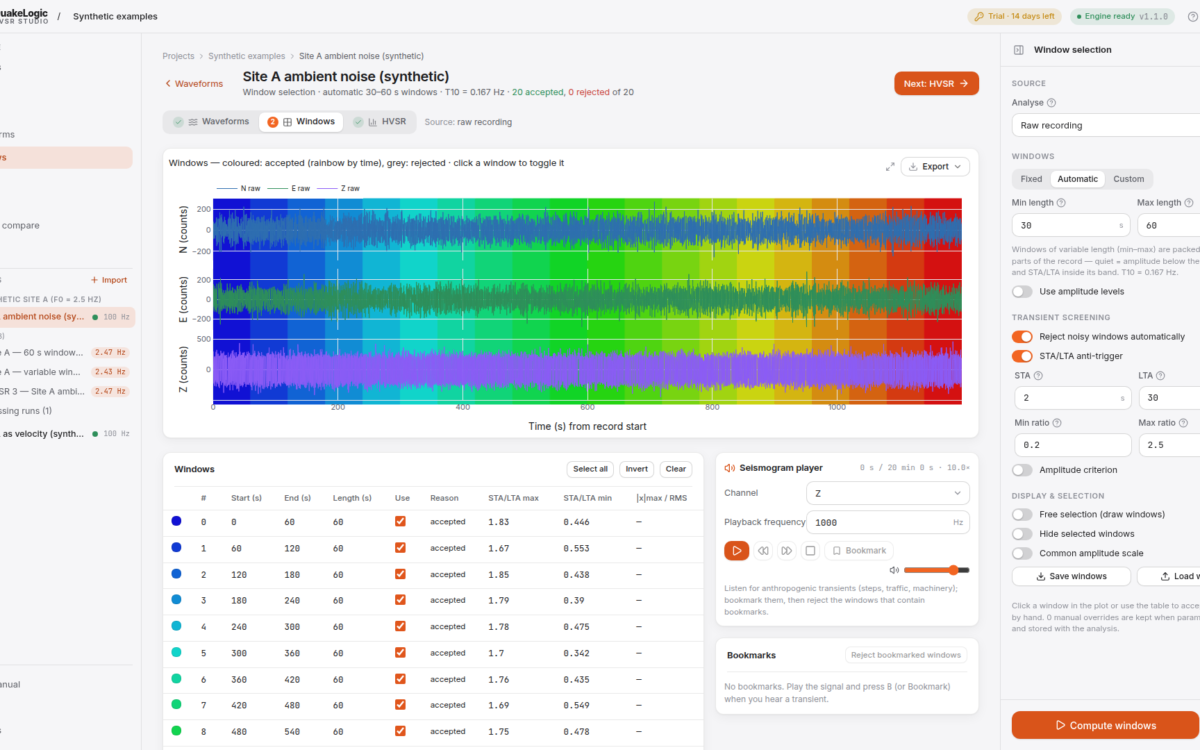Click Next: HVSR button

click(x=936, y=84)
